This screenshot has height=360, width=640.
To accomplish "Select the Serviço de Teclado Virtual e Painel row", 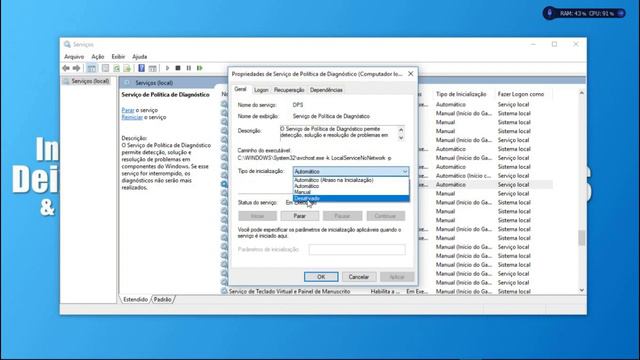I will (387, 291).
